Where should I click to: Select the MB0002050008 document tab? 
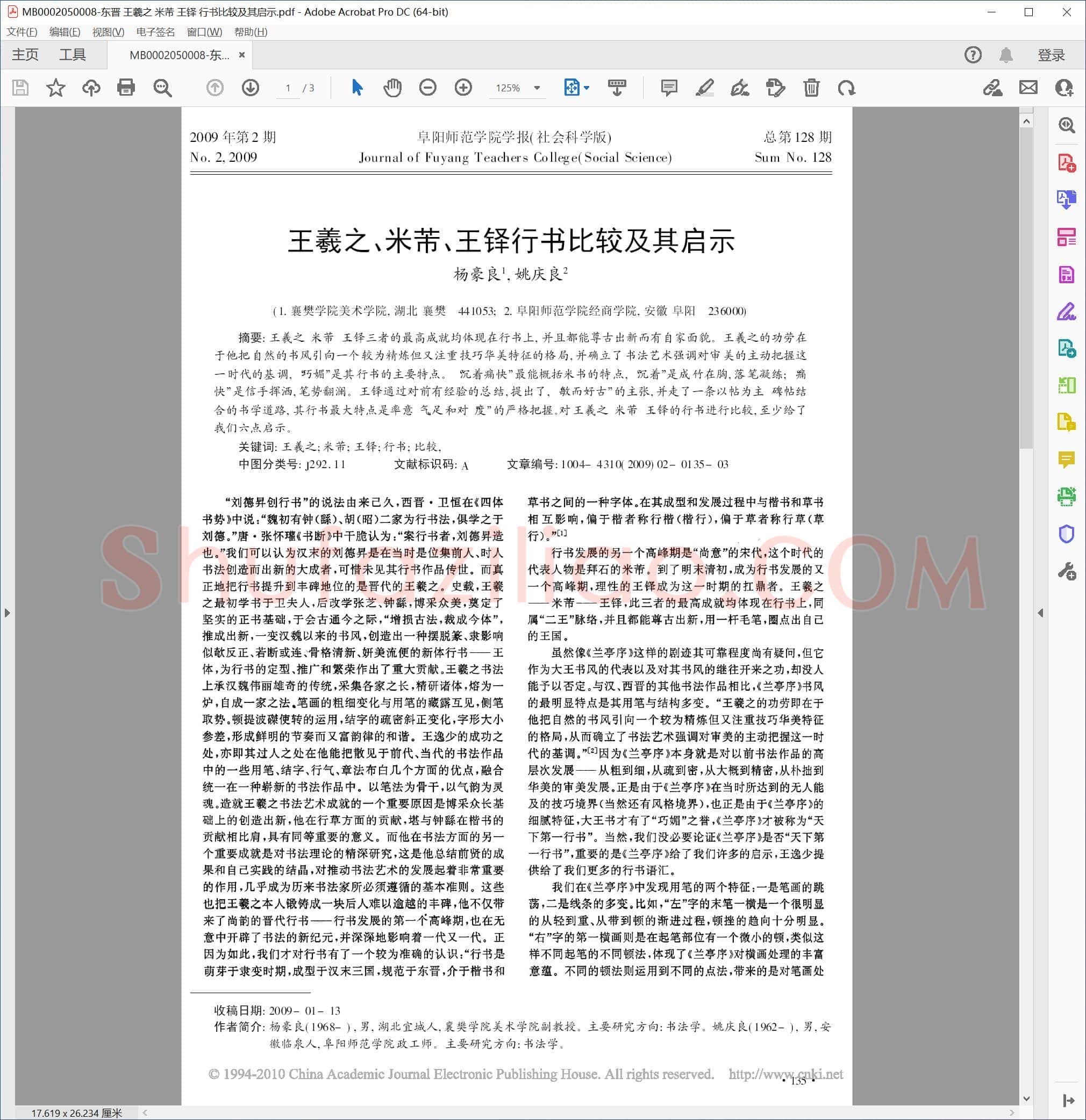[179, 55]
